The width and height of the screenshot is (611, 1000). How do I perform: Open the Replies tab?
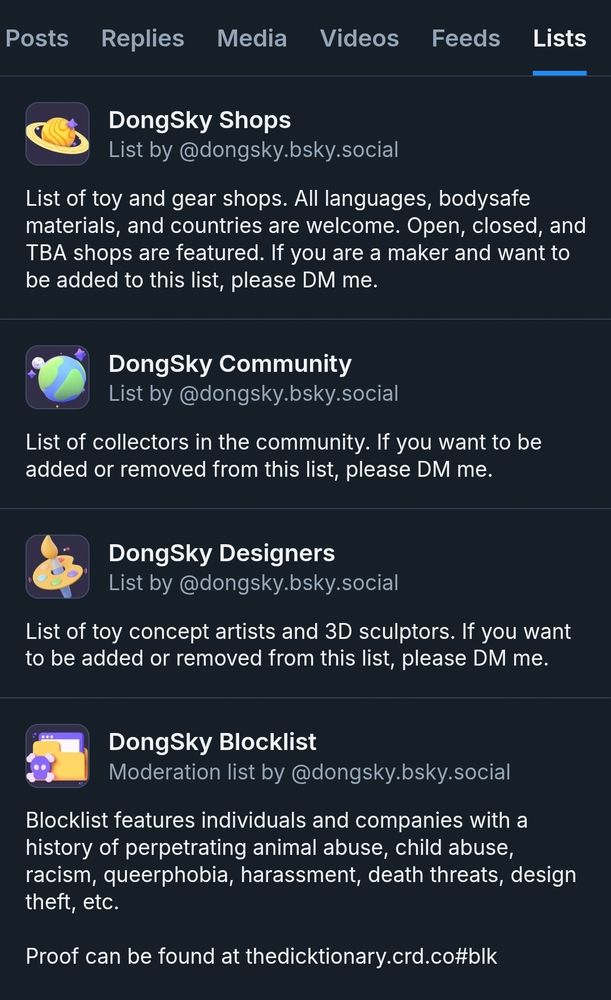[x=142, y=38]
